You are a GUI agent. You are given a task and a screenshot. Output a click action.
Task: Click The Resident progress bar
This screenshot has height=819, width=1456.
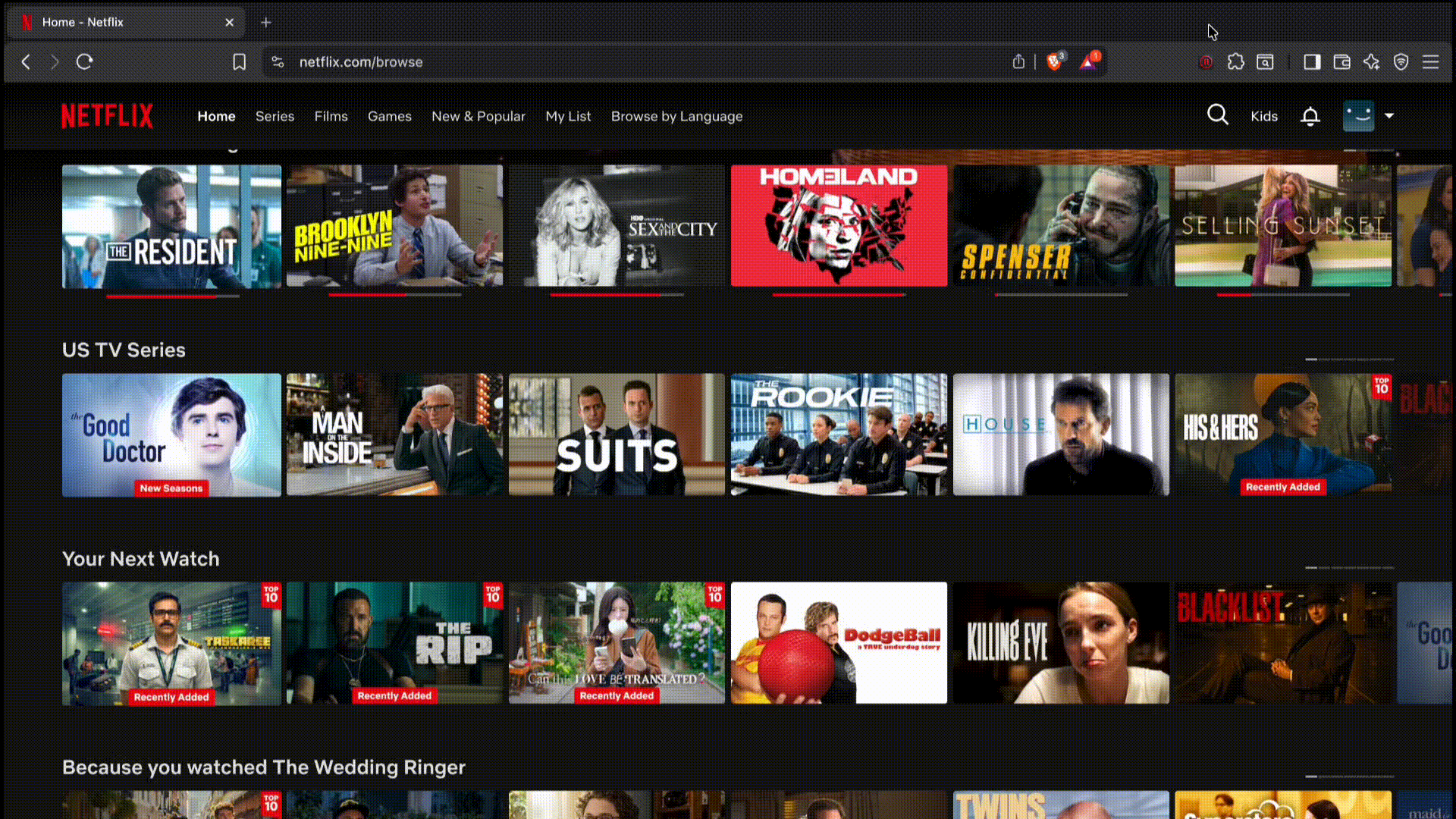(173, 296)
